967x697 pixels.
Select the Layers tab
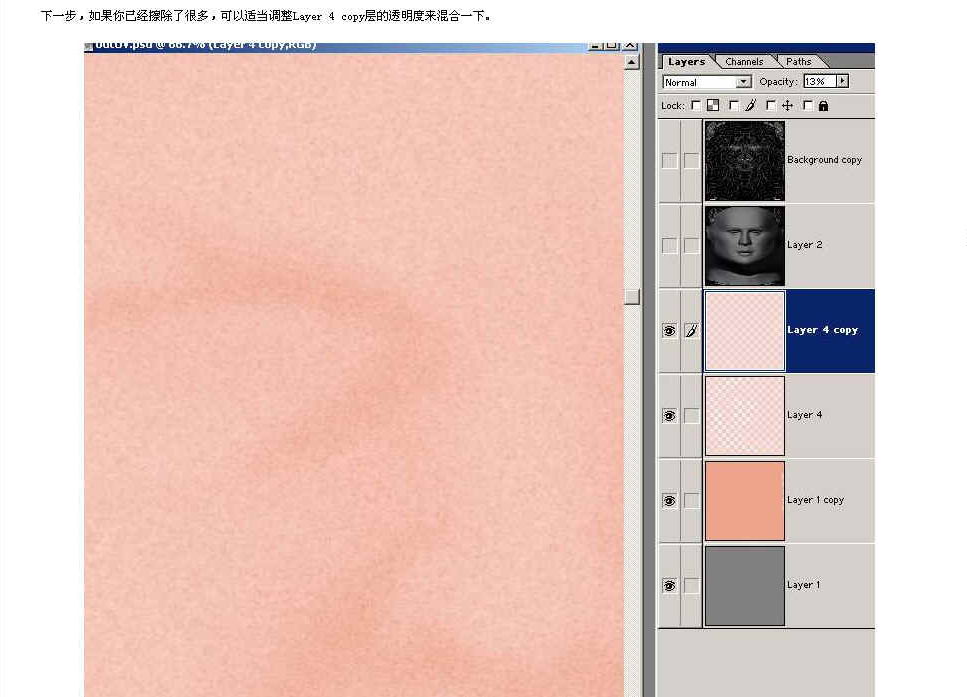click(x=686, y=62)
